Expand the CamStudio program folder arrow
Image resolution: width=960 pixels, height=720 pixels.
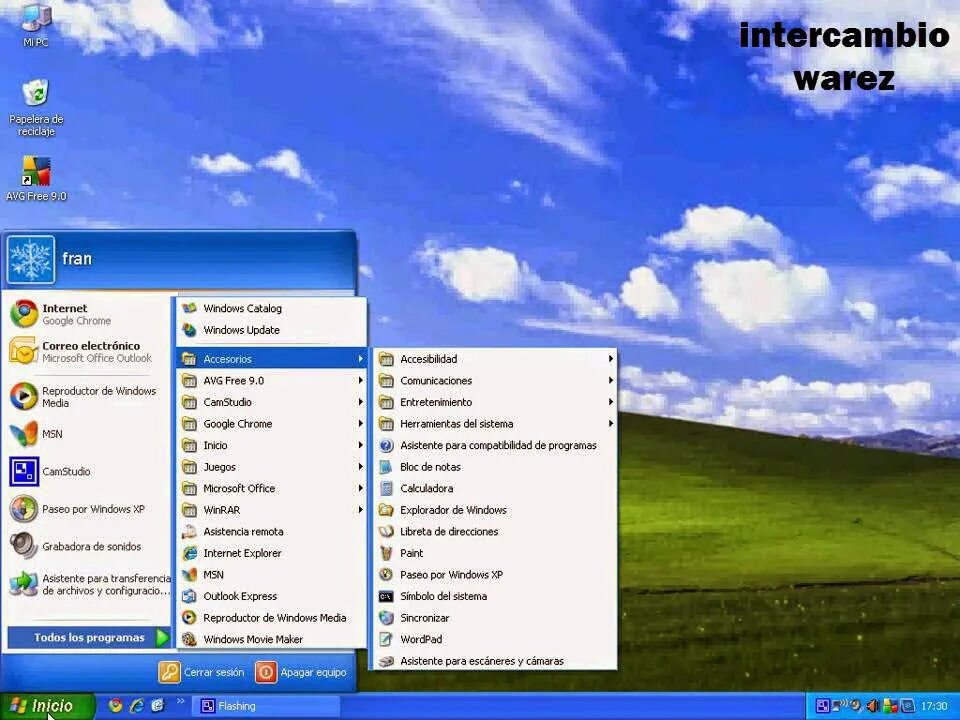pos(361,402)
